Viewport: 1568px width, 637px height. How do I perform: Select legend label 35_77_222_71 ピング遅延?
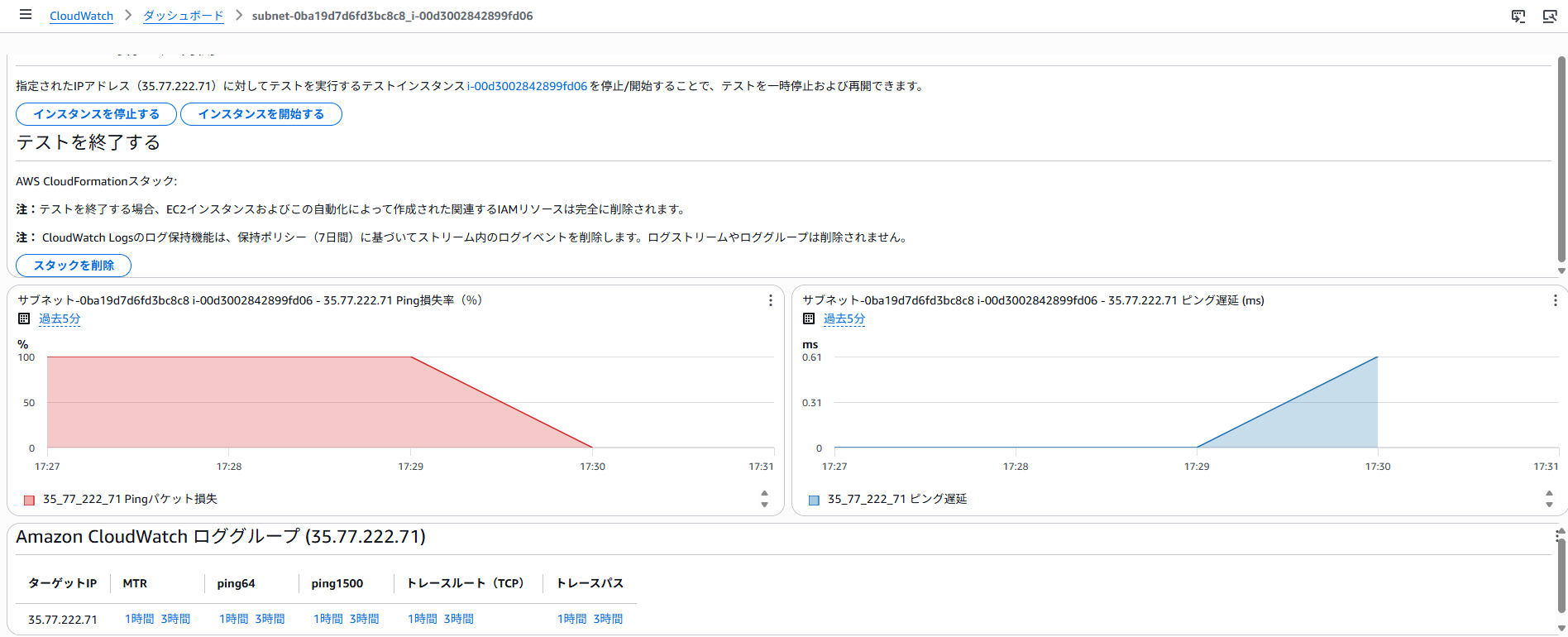[x=897, y=499]
